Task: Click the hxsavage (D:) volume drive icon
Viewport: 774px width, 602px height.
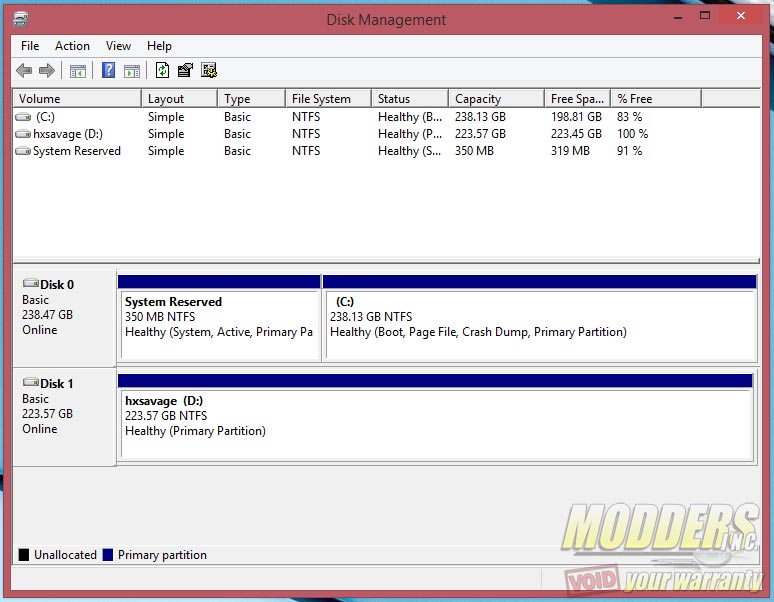Action: tap(23, 134)
